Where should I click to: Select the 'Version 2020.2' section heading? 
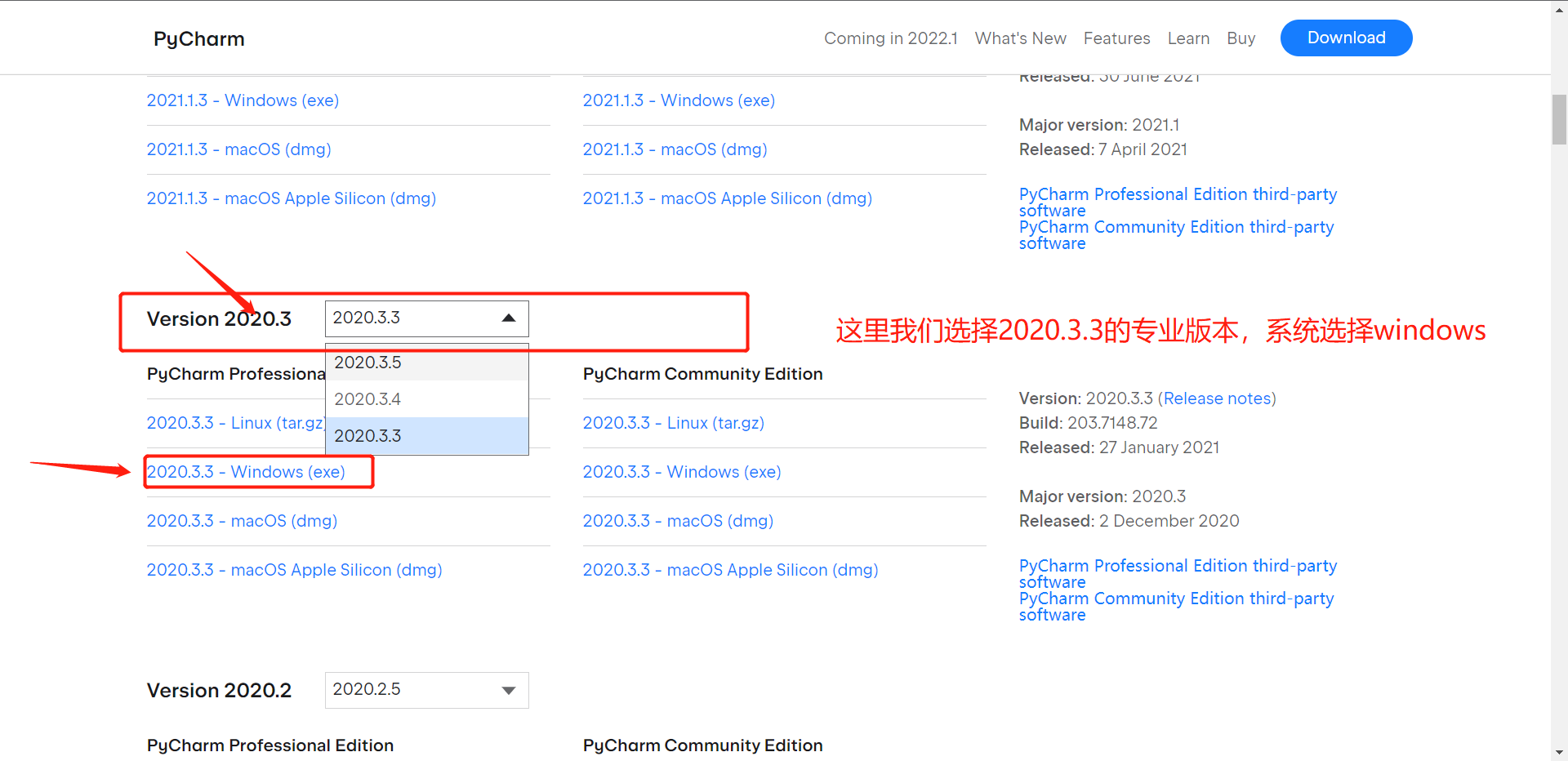click(219, 691)
